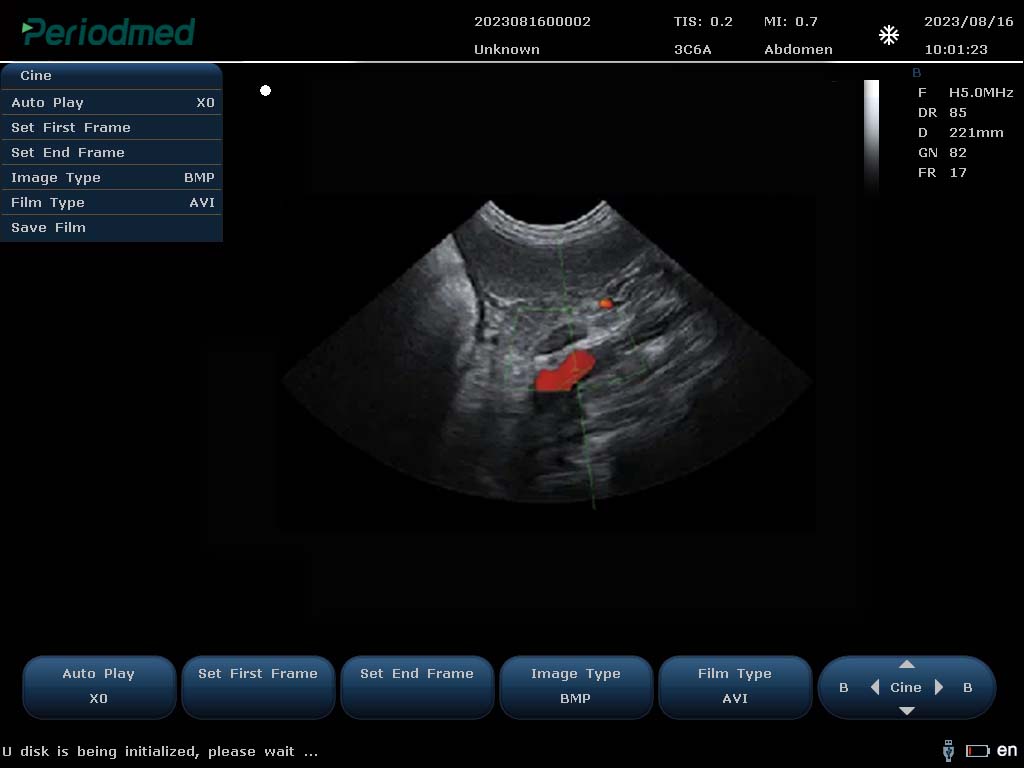Screen dimensions: 1024x768
Task: Click the TIS: 0.2 readout
Action: (x=703, y=22)
